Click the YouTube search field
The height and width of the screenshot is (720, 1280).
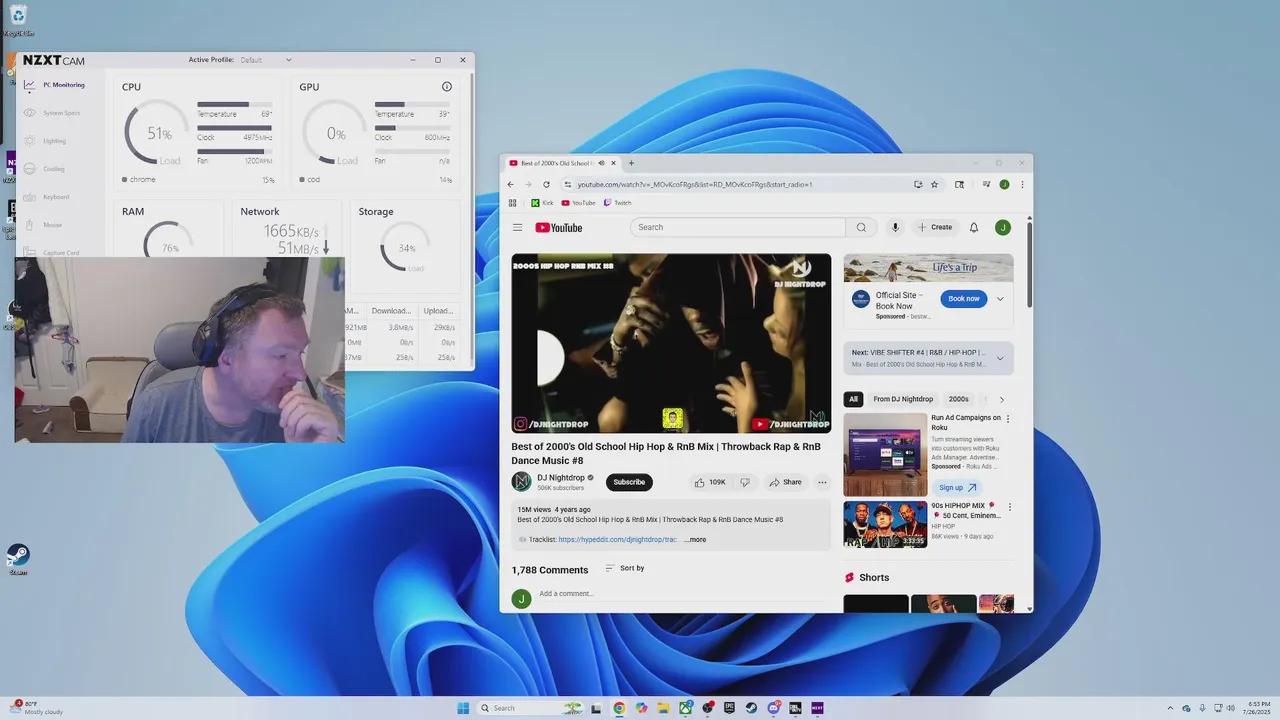click(738, 227)
